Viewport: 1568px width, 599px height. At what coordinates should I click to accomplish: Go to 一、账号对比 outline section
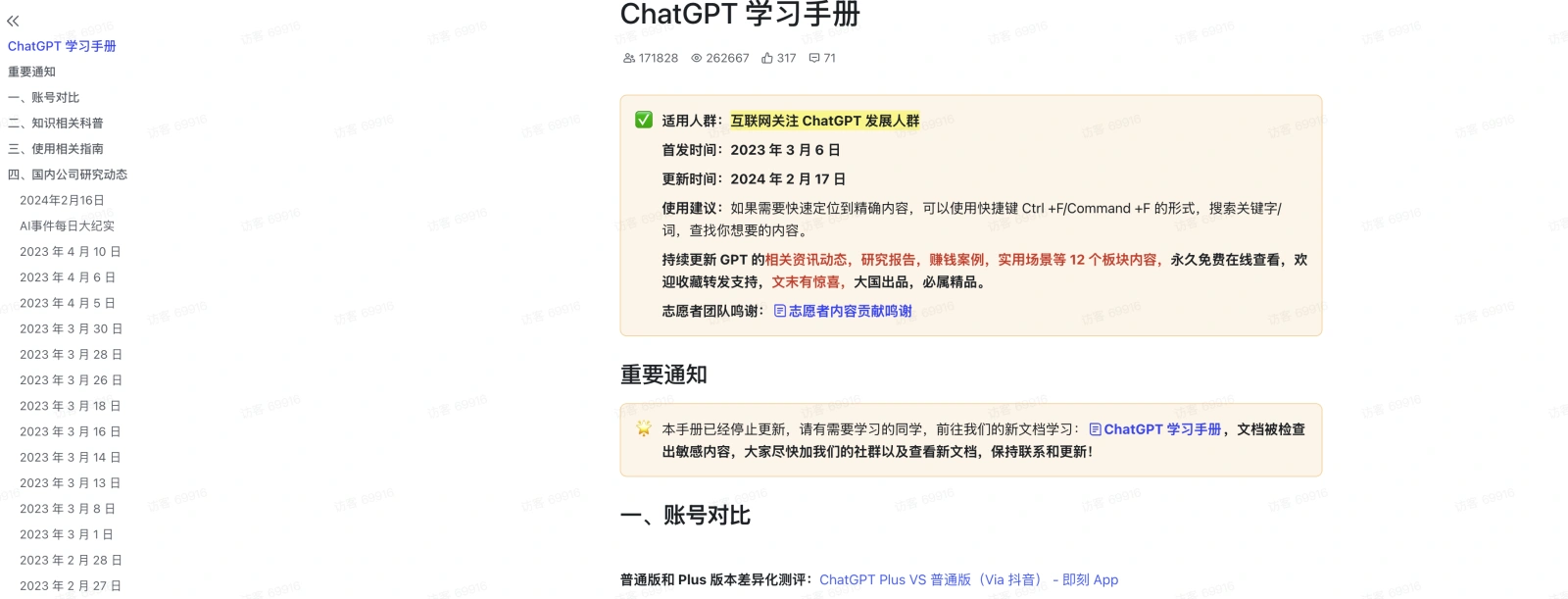[44, 97]
